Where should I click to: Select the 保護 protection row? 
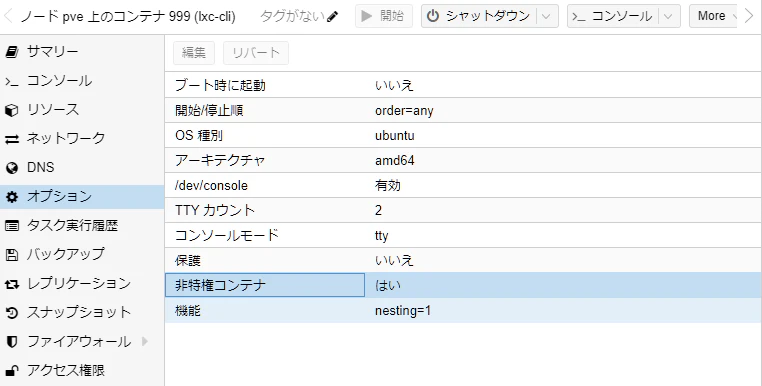pos(463,261)
